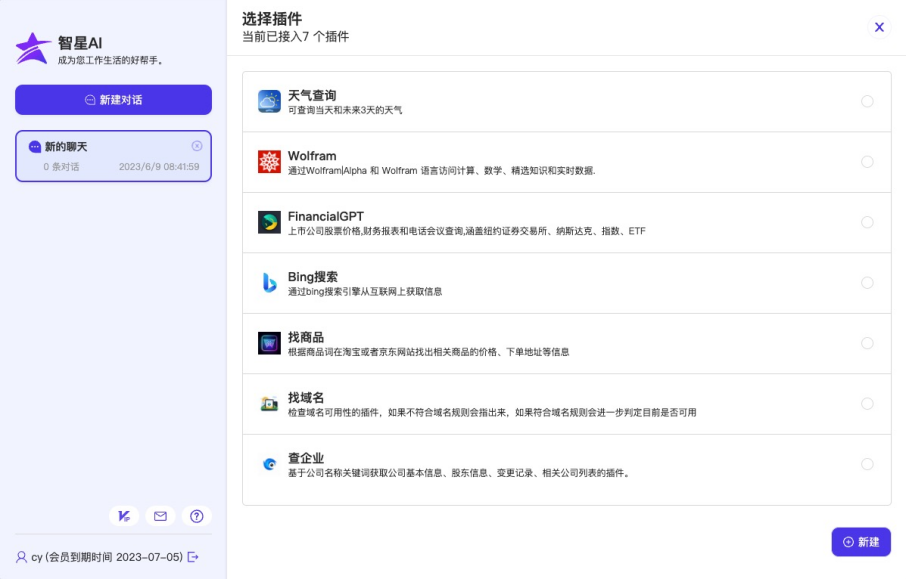Click the cy user account name
Viewport: 906px width, 579px height.
pyautogui.click(x=36, y=557)
